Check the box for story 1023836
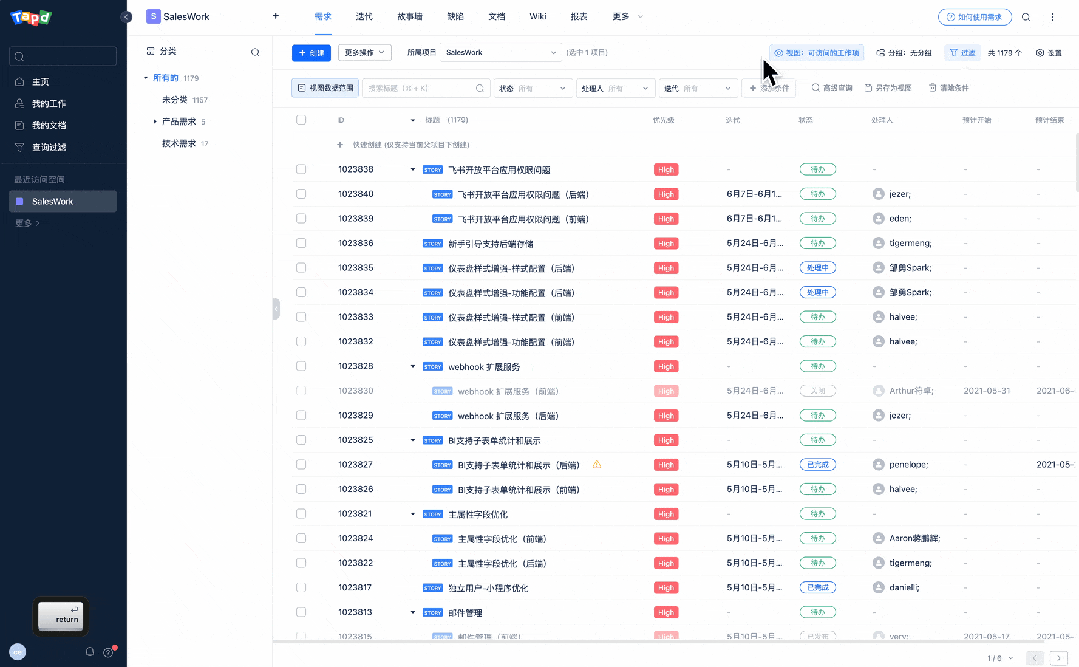The height and width of the screenshot is (667, 1079). (x=301, y=243)
